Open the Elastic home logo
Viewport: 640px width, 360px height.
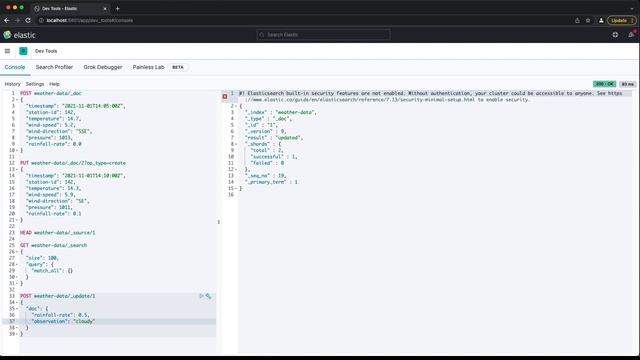pos(19,35)
